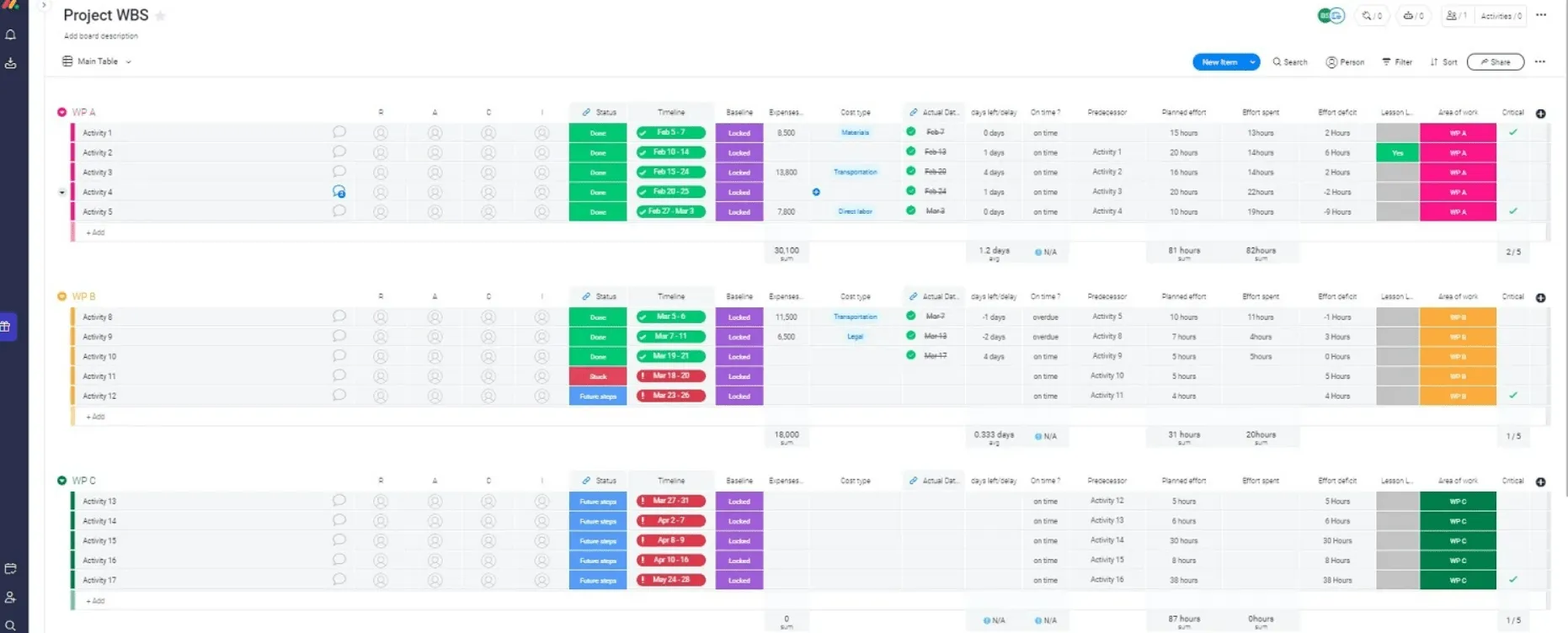Image resolution: width=1568 pixels, height=633 pixels.
Task: Open the Main Table view dropdown chevron
Action: pos(128,62)
